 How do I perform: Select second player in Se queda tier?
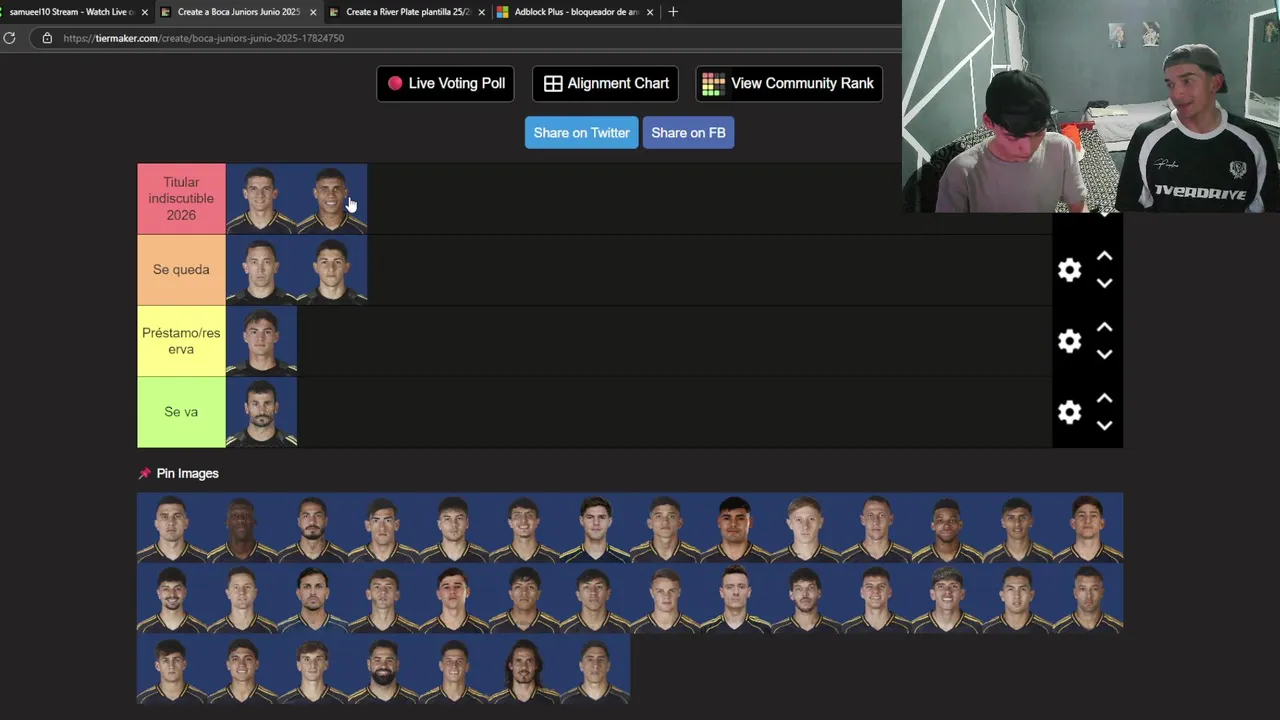tap(332, 270)
